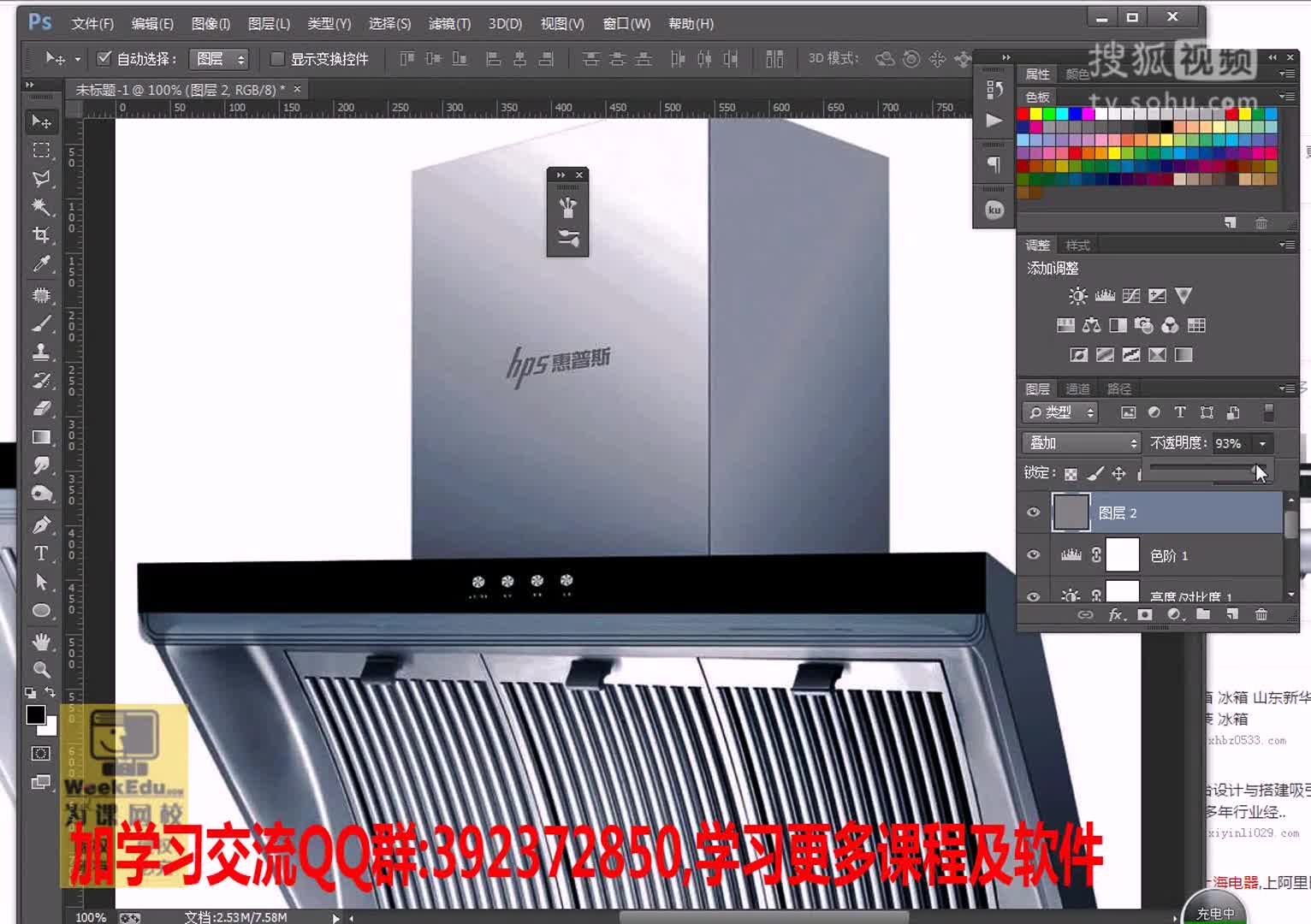Open the 滤镜(T) menu
The width and height of the screenshot is (1311, 924).
449,24
